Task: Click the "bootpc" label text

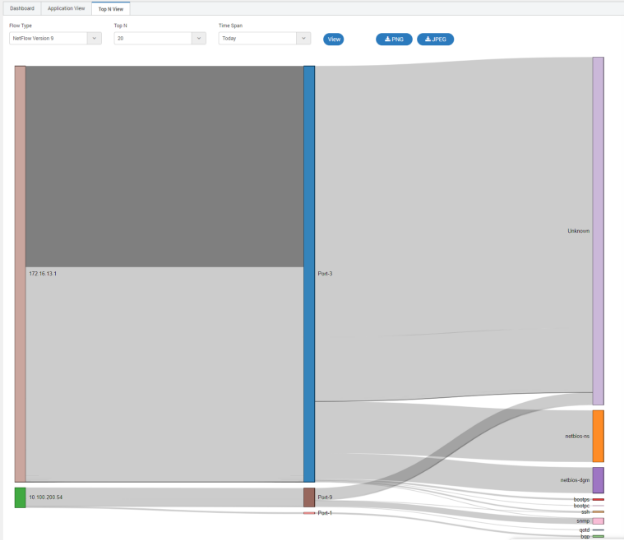Action: (x=581, y=506)
